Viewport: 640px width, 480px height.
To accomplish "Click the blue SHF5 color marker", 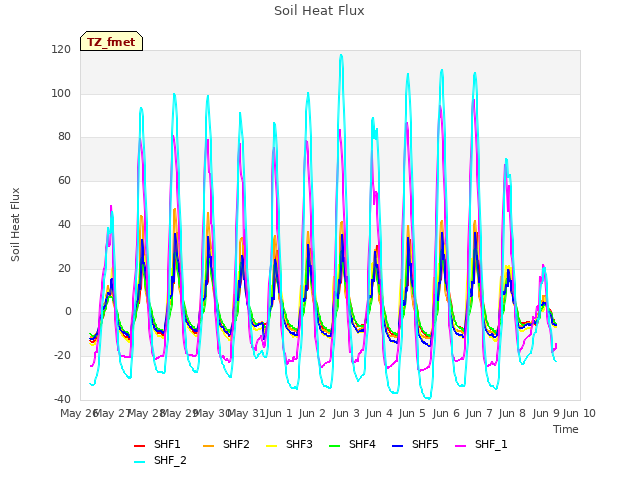I will [398, 446].
